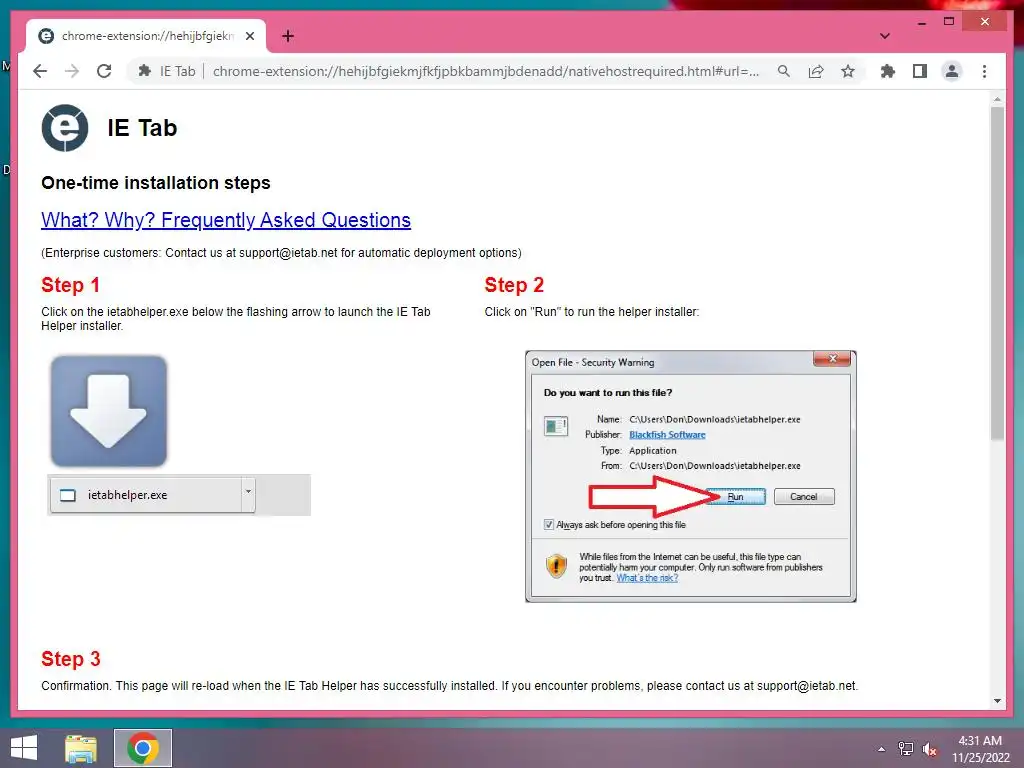Click the Step 1 heading
The height and width of the screenshot is (768, 1024).
71,285
